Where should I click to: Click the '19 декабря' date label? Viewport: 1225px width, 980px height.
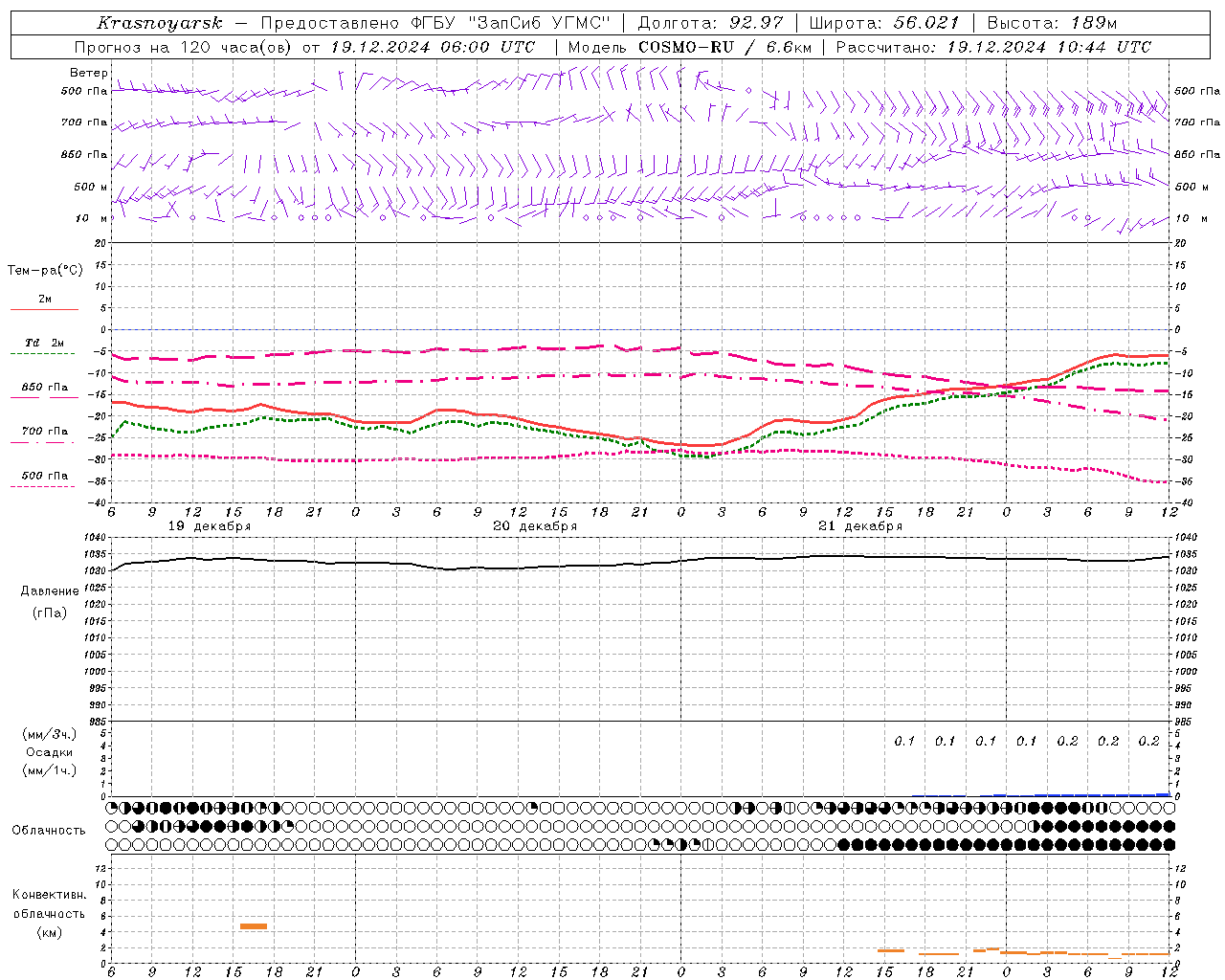click(x=210, y=526)
